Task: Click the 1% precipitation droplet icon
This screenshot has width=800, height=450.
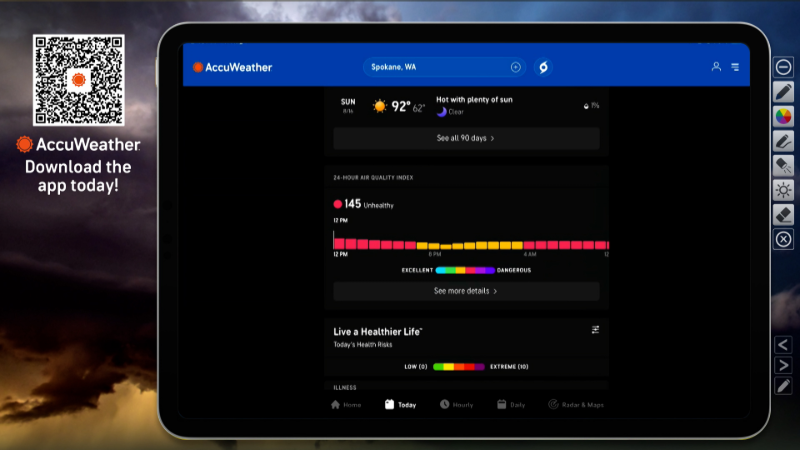Action: (x=586, y=106)
